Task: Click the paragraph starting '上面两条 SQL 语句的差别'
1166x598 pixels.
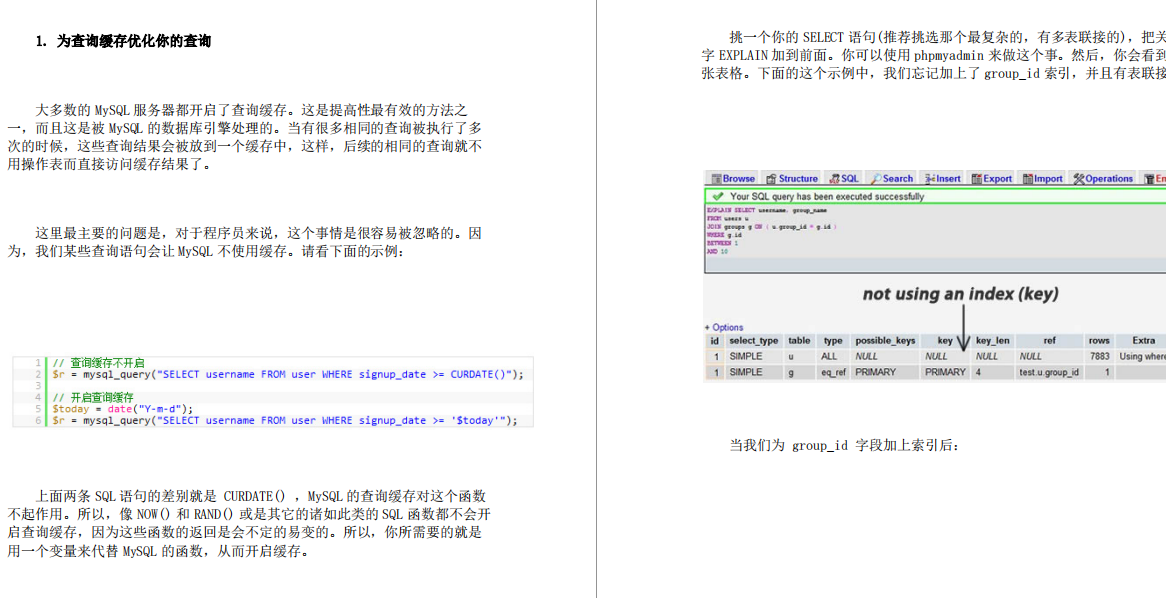Action: coord(248,524)
